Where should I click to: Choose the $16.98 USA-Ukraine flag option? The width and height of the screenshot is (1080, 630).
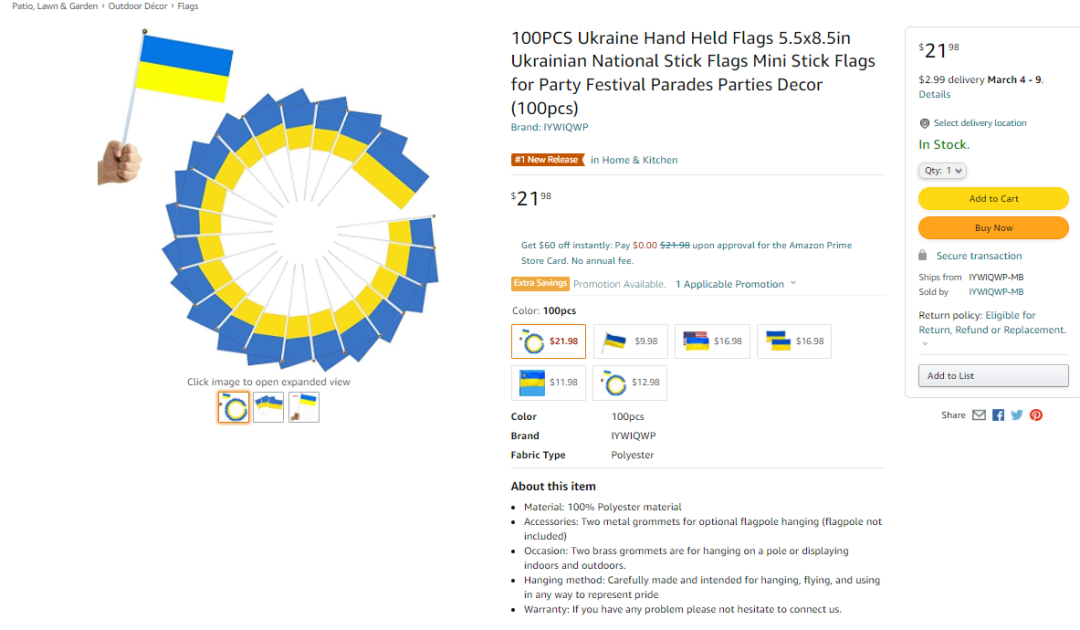(x=712, y=341)
